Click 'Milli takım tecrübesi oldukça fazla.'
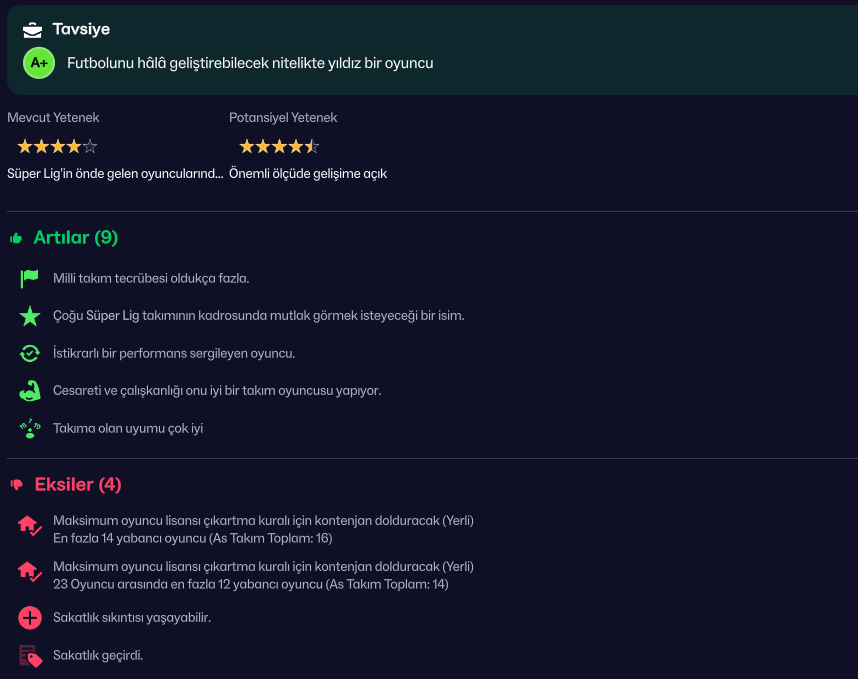 click(x=151, y=278)
